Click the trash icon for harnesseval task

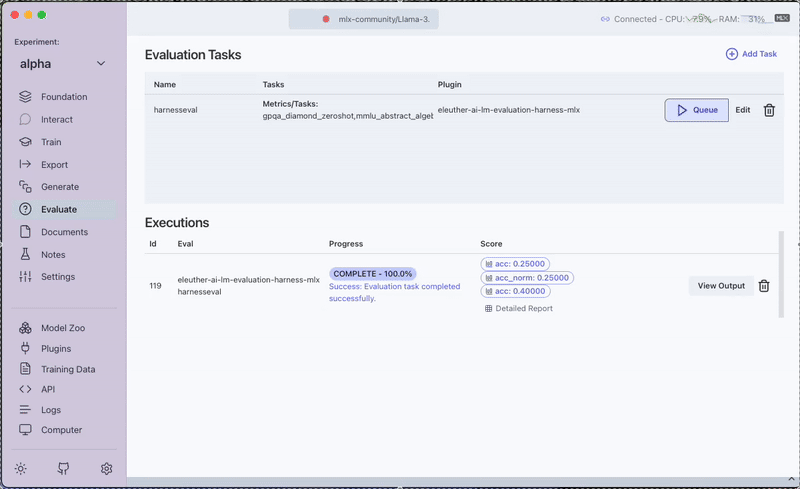(769, 110)
